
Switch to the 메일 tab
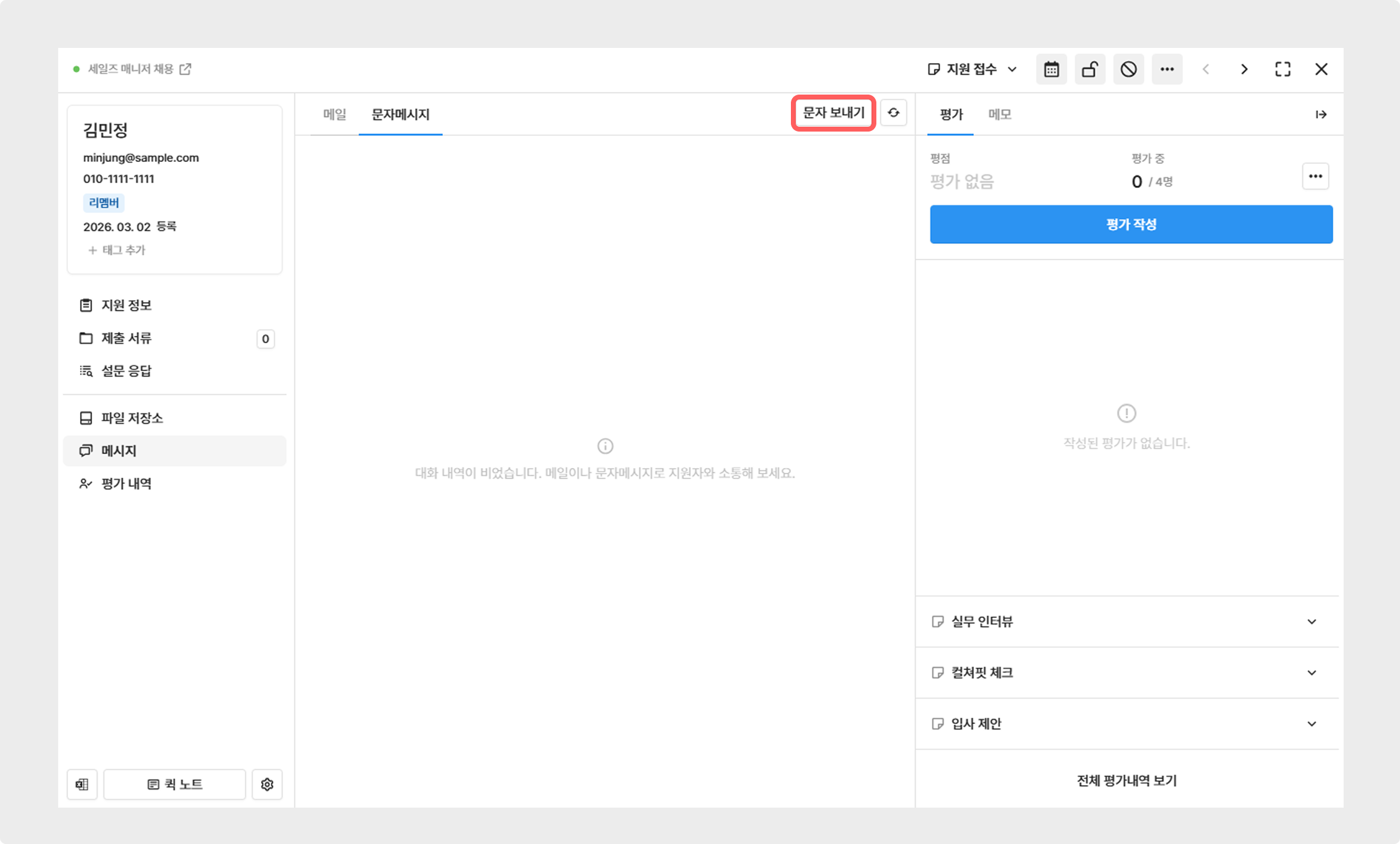pyautogui.click(x=335, y=114)
